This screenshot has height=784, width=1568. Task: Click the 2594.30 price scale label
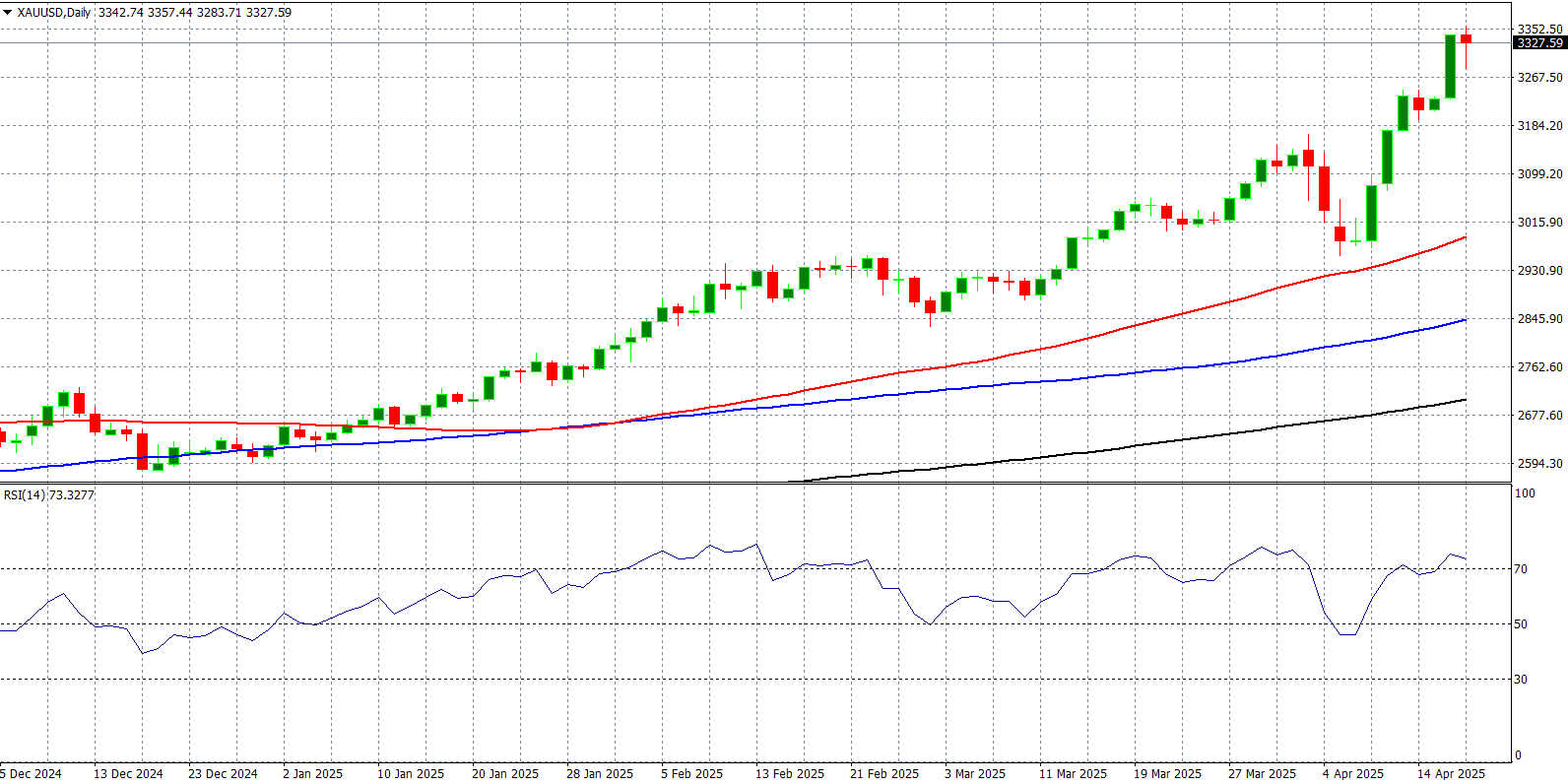click(1539, 464)
